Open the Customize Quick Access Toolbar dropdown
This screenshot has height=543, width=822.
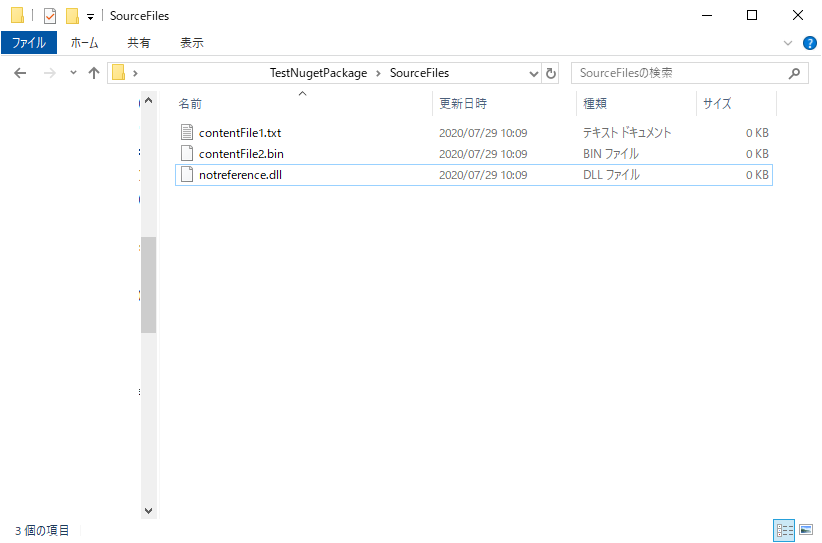[90, 17]
